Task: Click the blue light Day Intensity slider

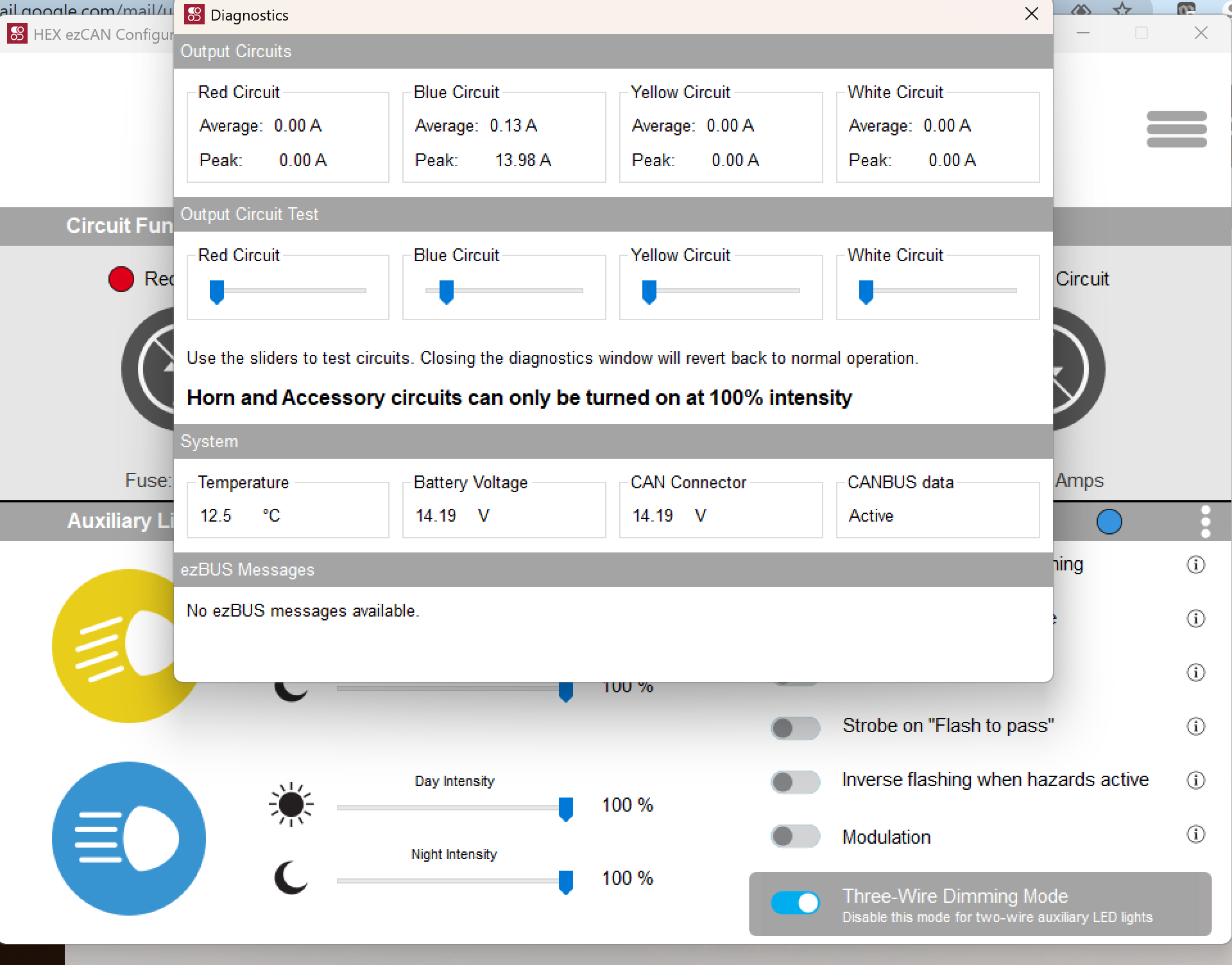Action: pos(565,808)
